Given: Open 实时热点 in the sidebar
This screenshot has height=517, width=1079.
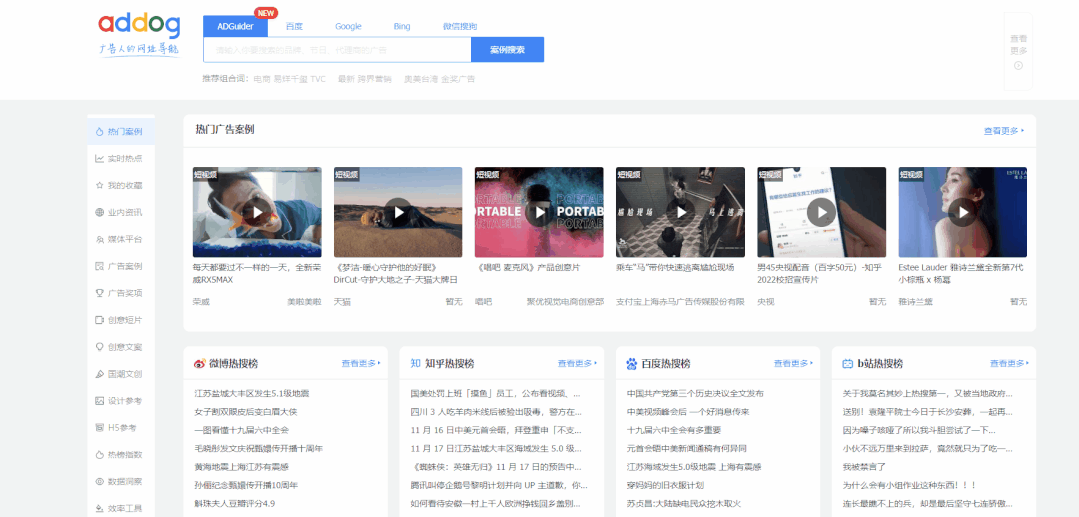Looking at the screenshot, I should 121,158.
